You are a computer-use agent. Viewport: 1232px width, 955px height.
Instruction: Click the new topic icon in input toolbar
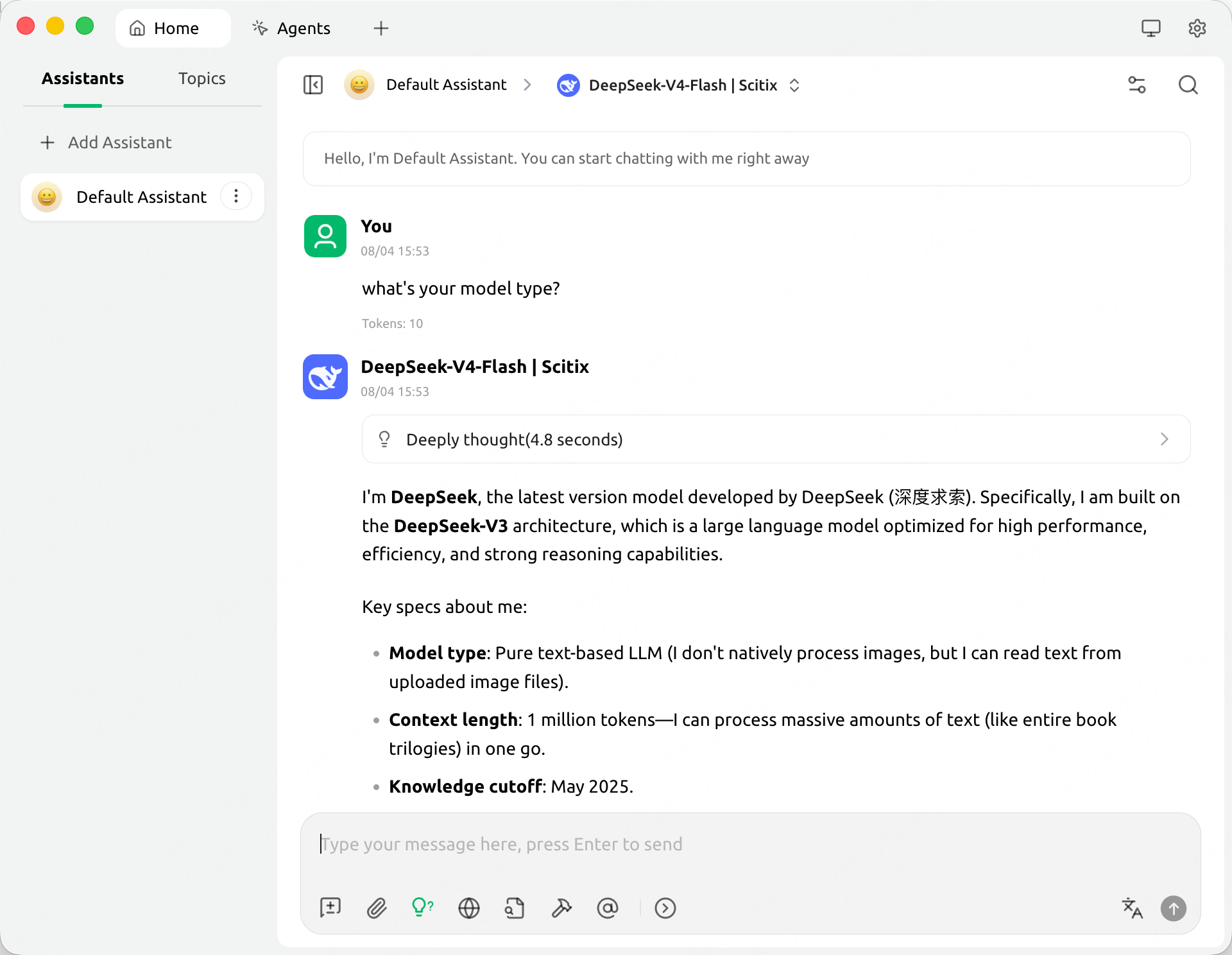(x=330, y=908)
